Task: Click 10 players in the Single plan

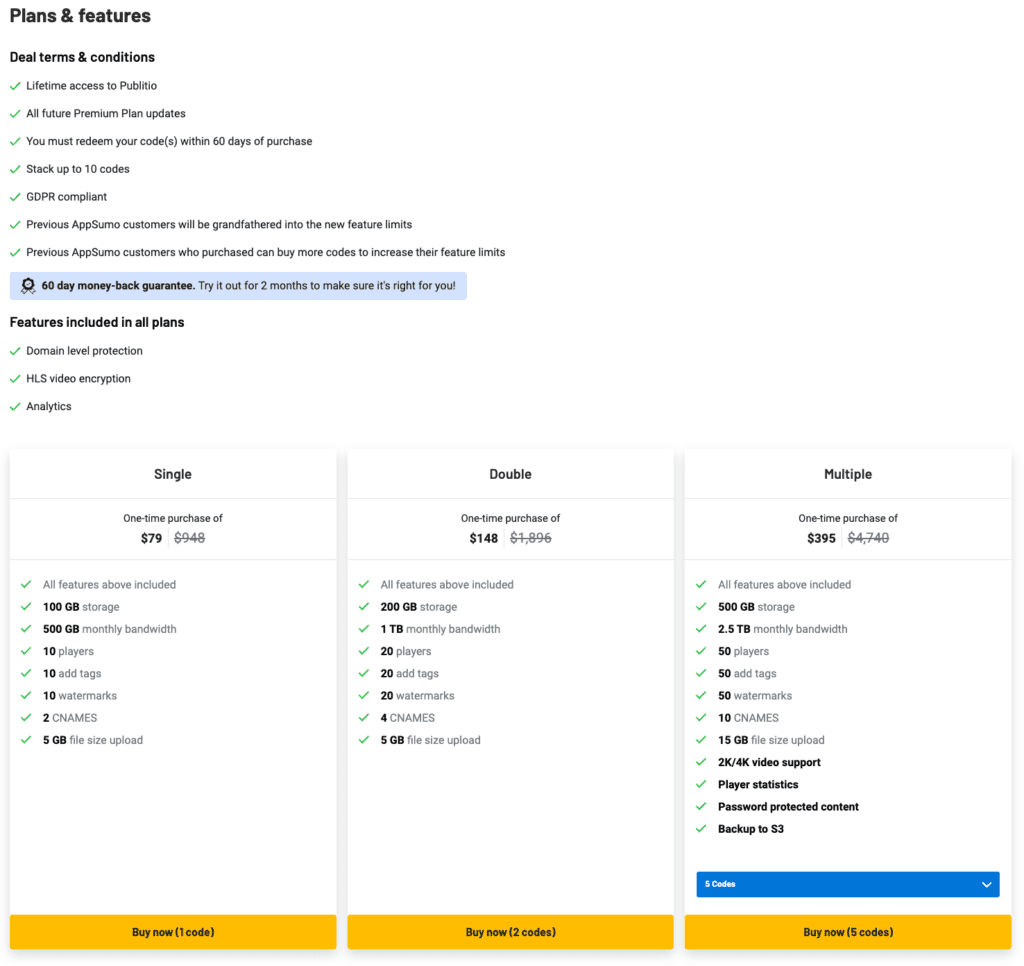Action: [x=69, y=651]
